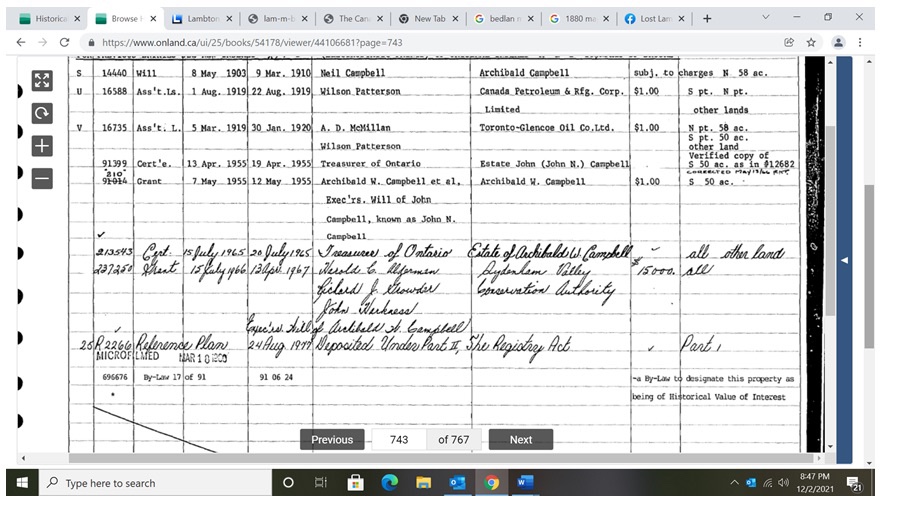Viewport: 919px width, 516px height.
Task: Click the share page icon in address bar
Action: pos(788,43)
